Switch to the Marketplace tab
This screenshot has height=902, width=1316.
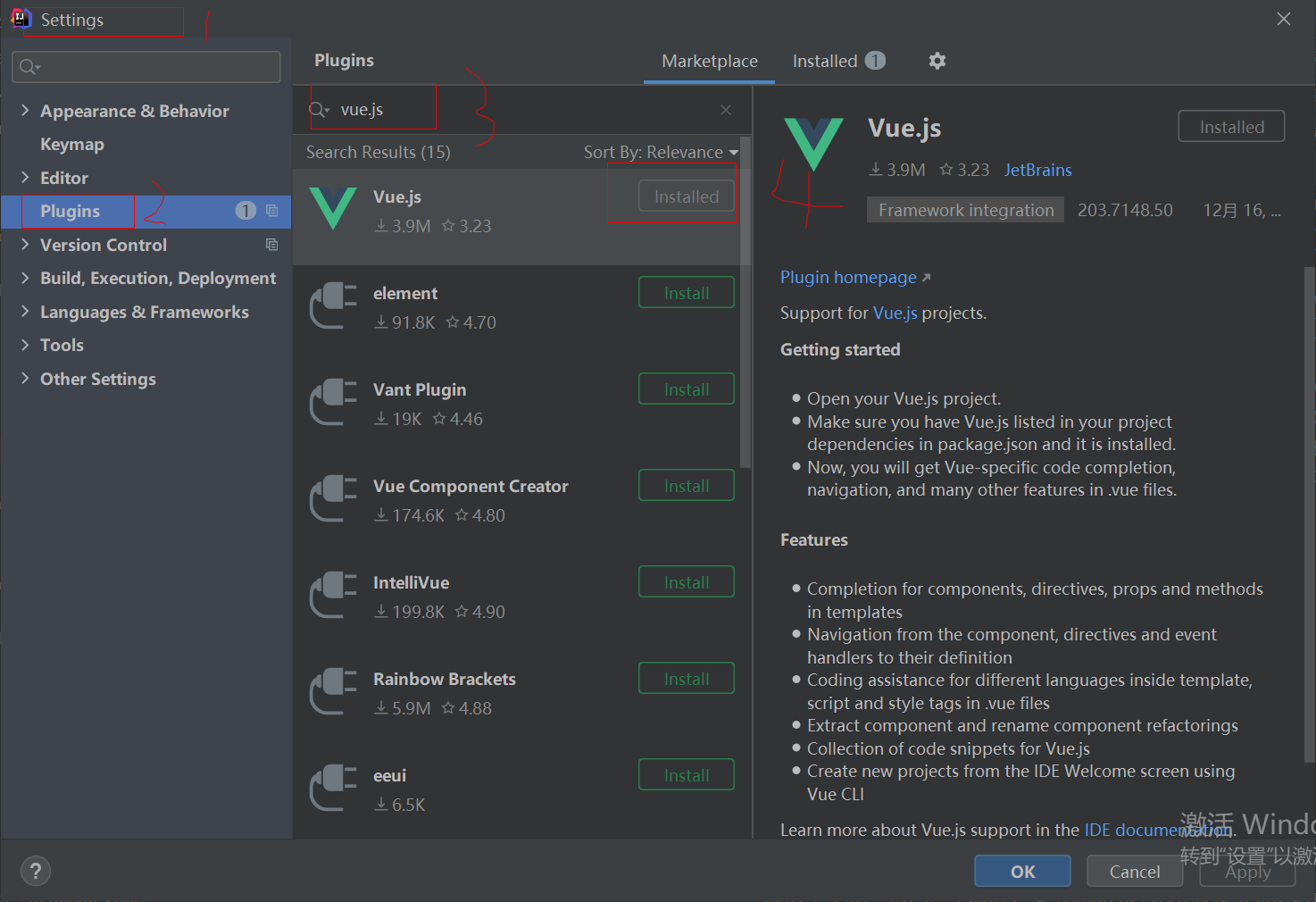(710, 61)
